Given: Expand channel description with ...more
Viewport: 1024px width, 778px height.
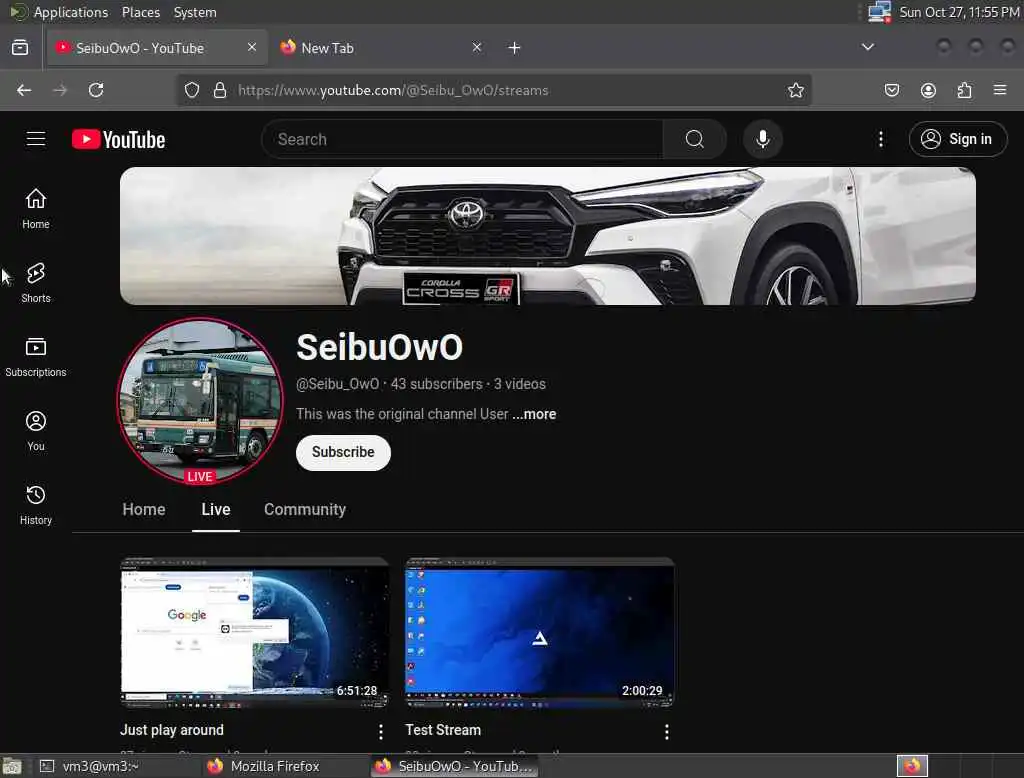Looking at the screenshot, I should point(534,414).
